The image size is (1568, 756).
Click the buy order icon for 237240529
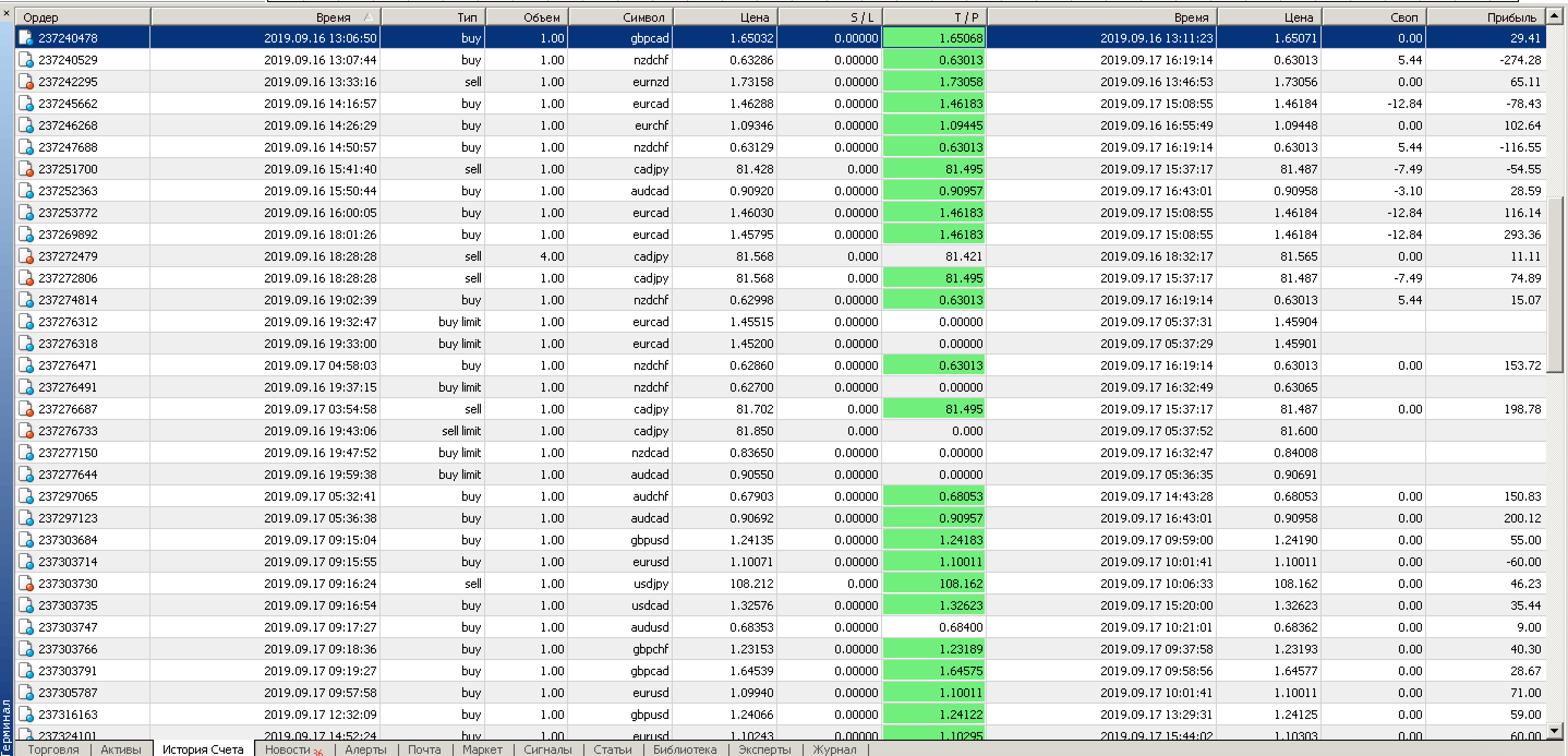pyautogui.click(x=26, y=59)
